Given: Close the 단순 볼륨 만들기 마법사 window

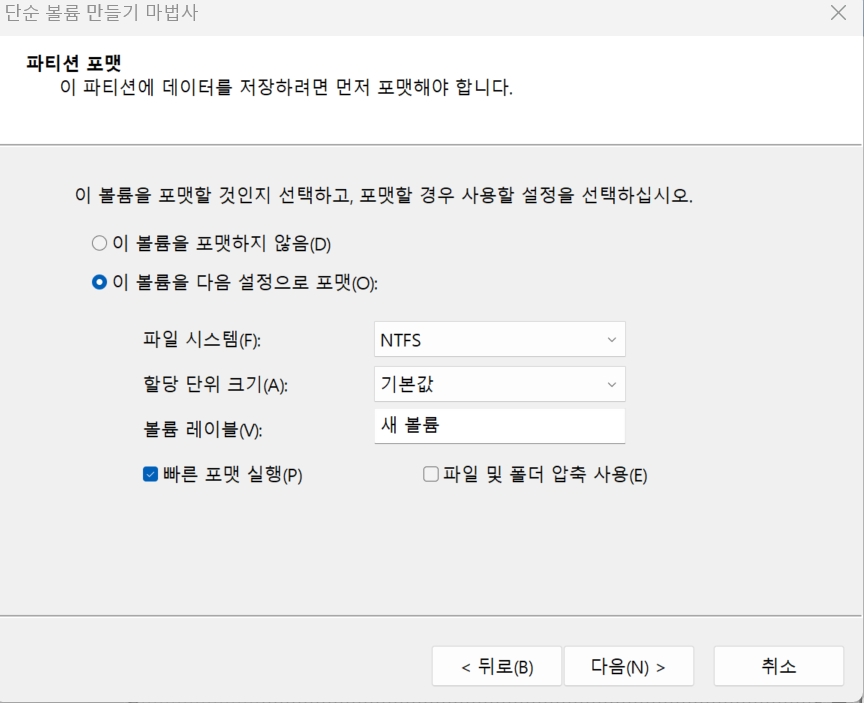Looking at the screenshot, I should (x=838, y=13).
